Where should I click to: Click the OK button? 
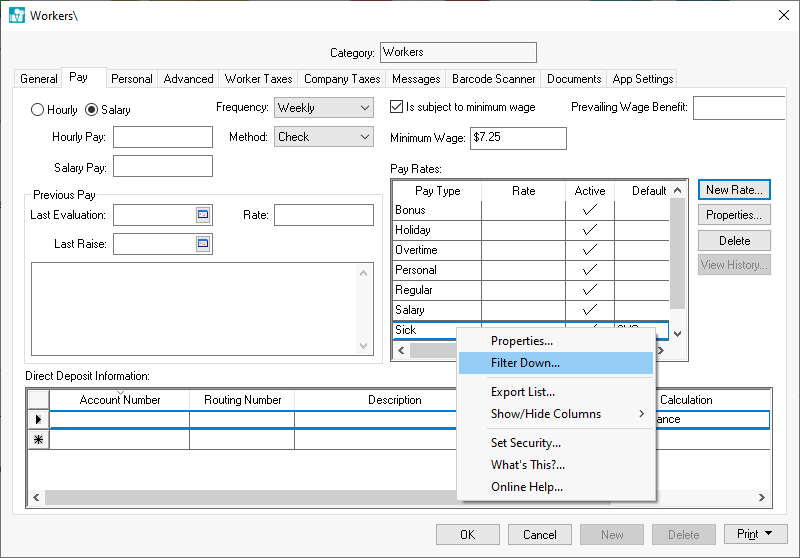pos(467,534)
